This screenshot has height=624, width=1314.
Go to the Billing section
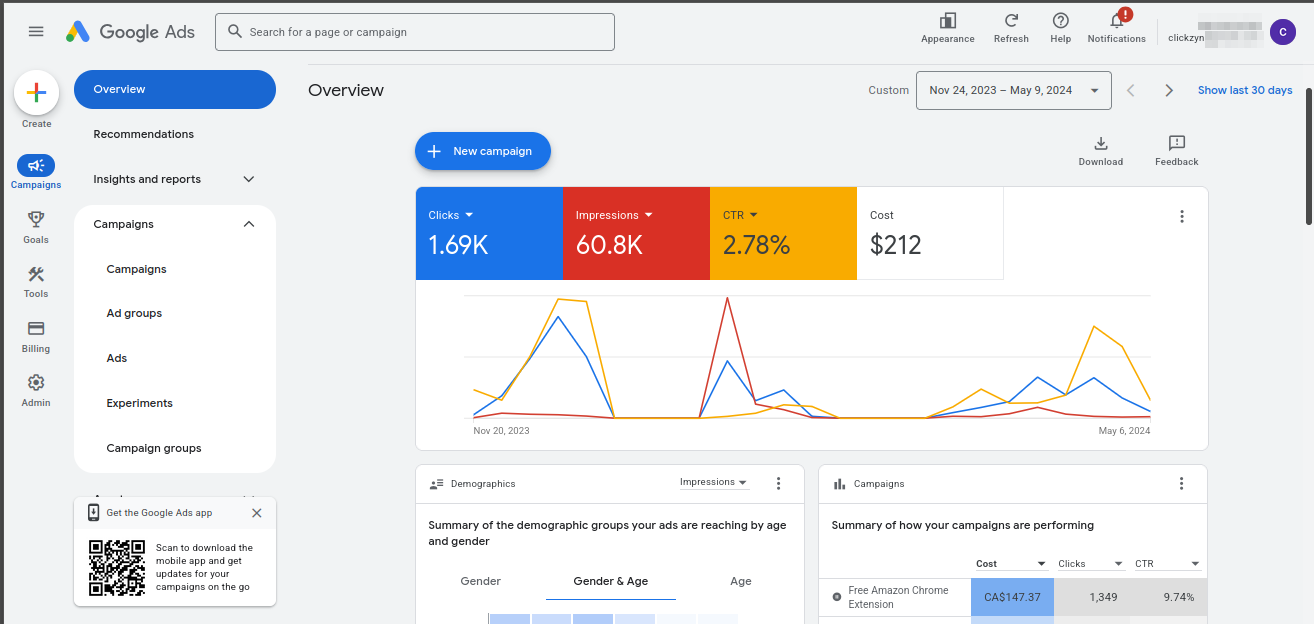click(x=36, y=335)
